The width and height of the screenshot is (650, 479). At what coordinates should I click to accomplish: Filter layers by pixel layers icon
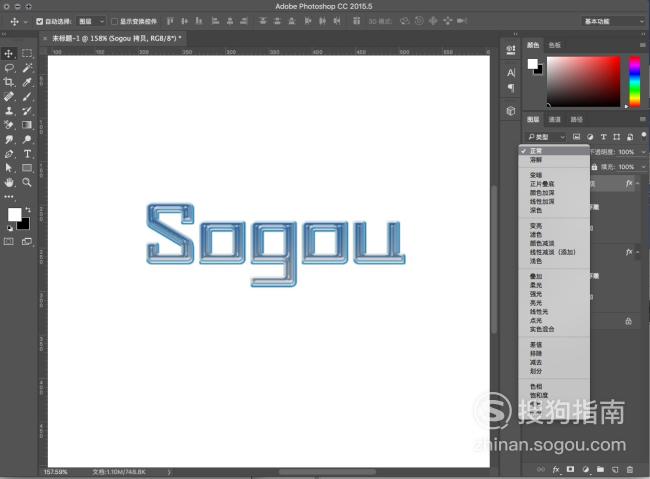pyautogui.click(x=576, y=137)
